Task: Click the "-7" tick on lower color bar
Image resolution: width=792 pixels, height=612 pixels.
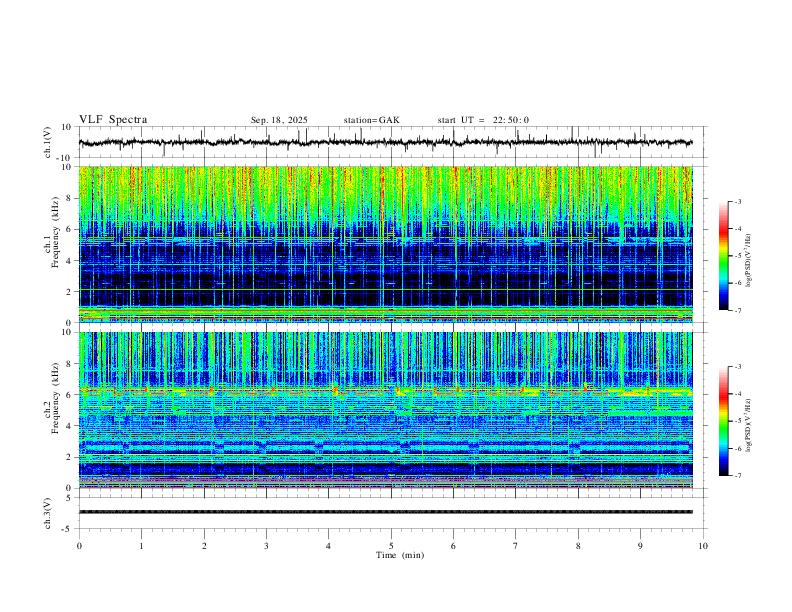Action: 738,476
